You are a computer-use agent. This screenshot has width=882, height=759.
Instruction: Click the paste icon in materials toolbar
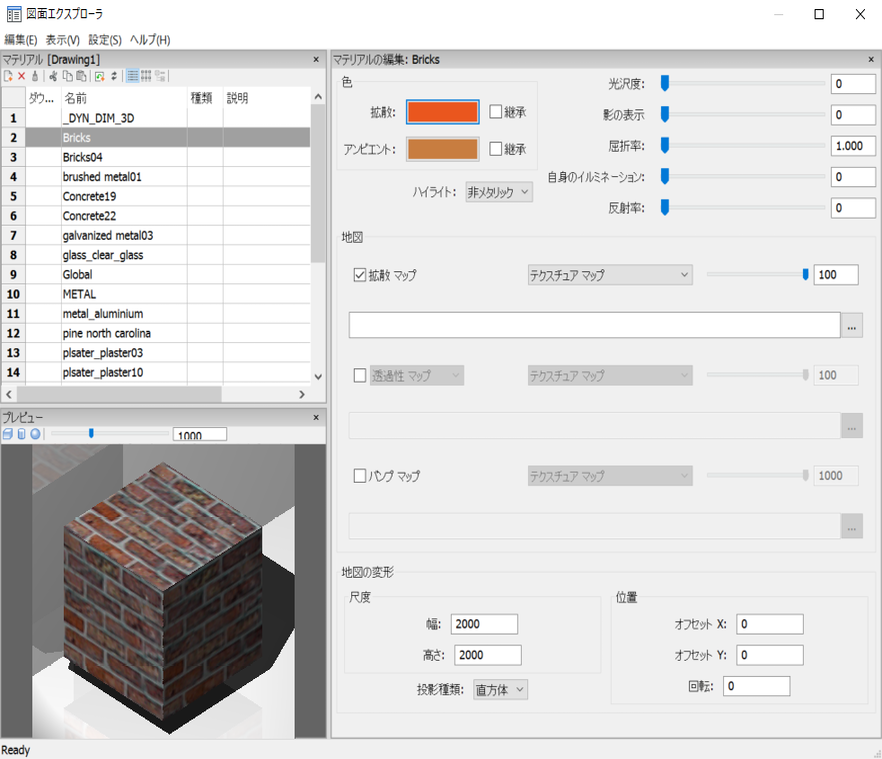(81, 76)
